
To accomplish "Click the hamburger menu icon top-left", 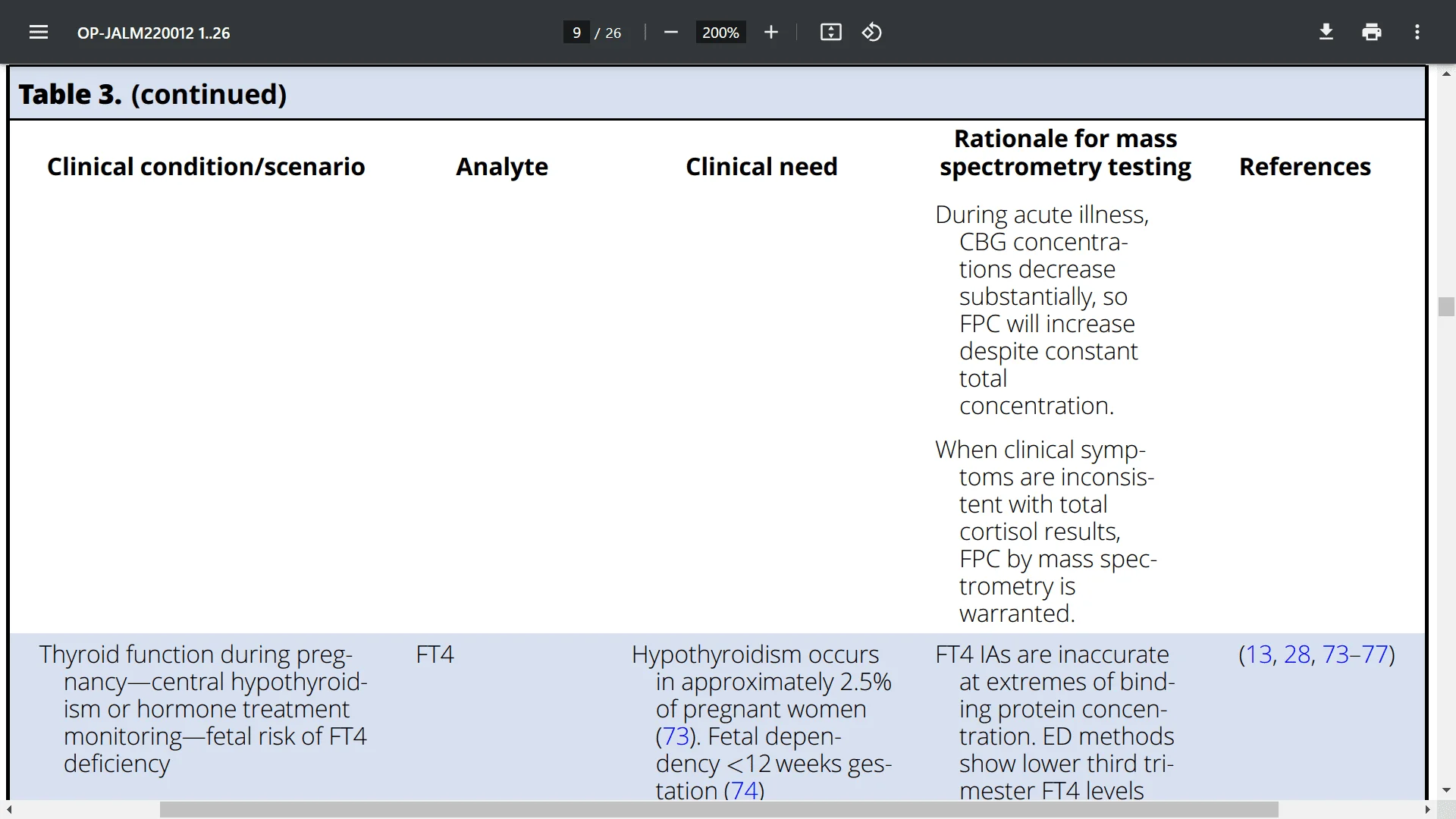I will click(x=38, y=32).
